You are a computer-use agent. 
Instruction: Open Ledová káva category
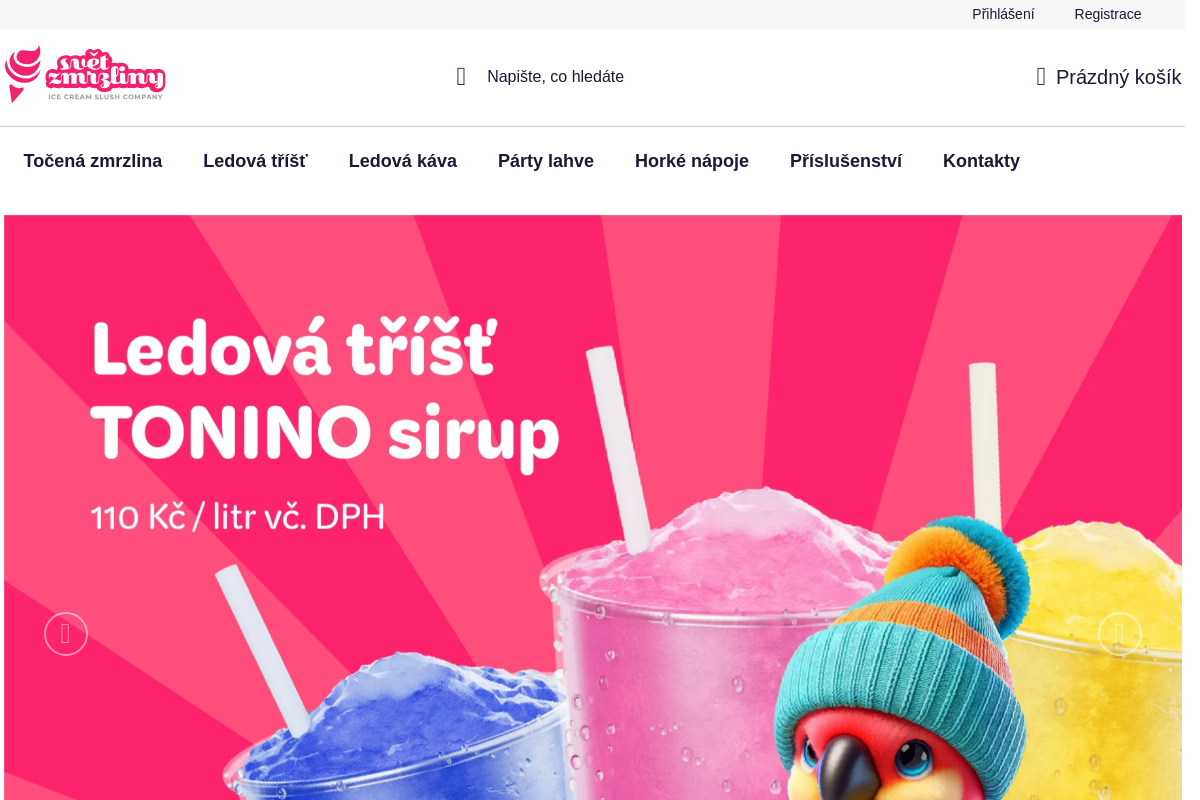[x=403, y=161]
